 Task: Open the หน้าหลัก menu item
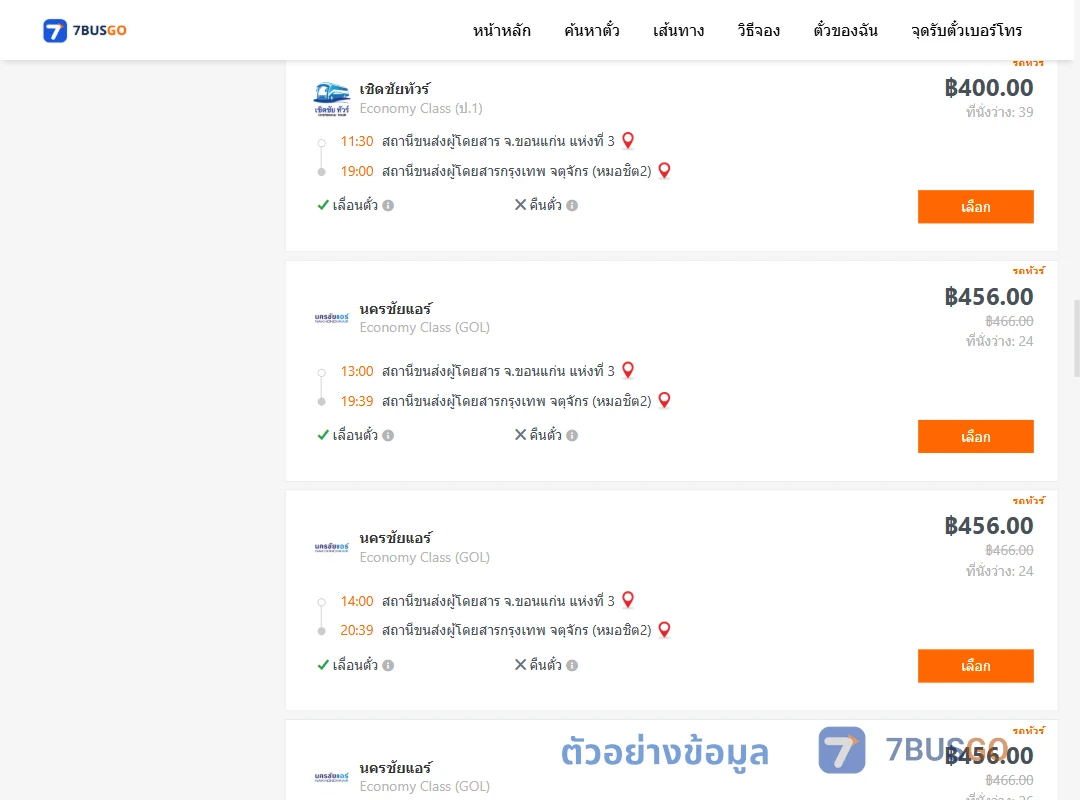click(501, 30)
